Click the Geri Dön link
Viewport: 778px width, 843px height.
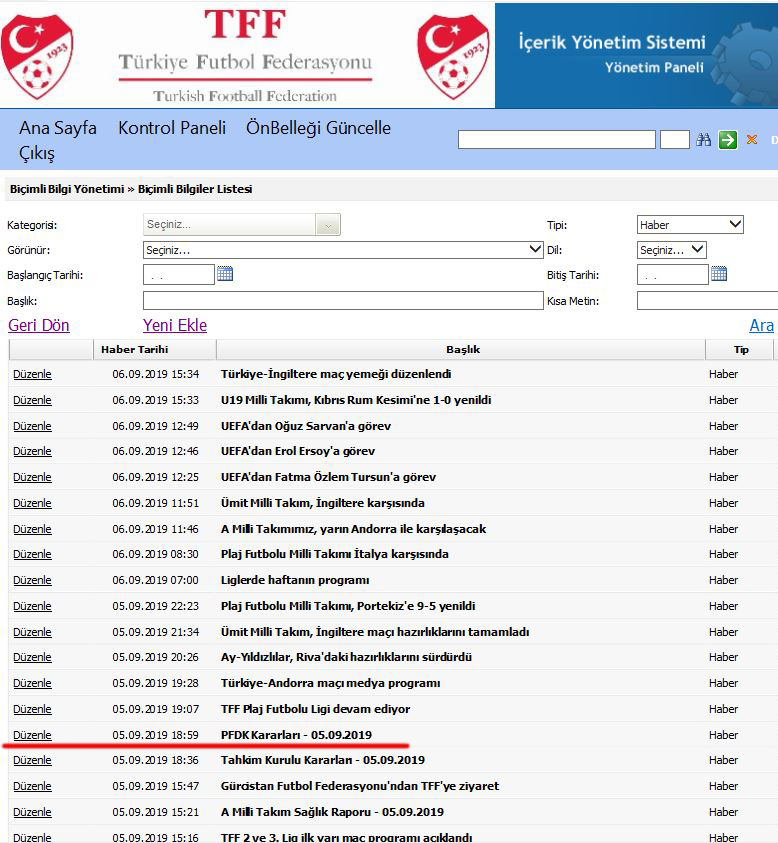pos(39,325)
